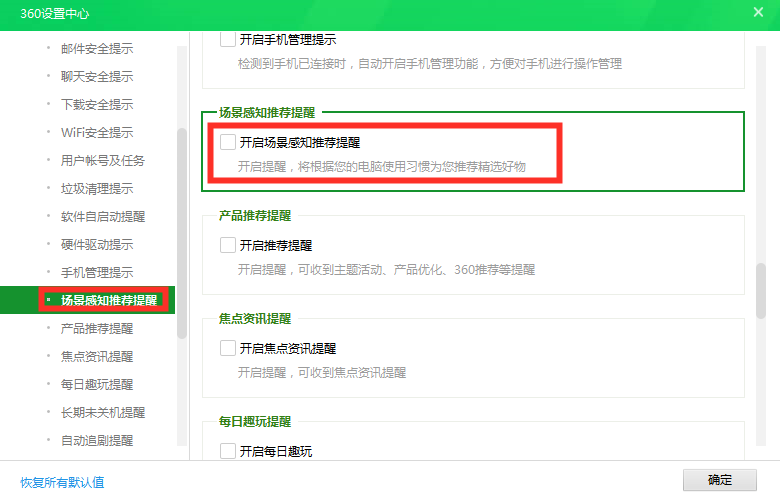780x500 pixels.
Task: Click description text 开启提醒，可收到焦点资讯提醒
Action: click(x=322, y=372)
